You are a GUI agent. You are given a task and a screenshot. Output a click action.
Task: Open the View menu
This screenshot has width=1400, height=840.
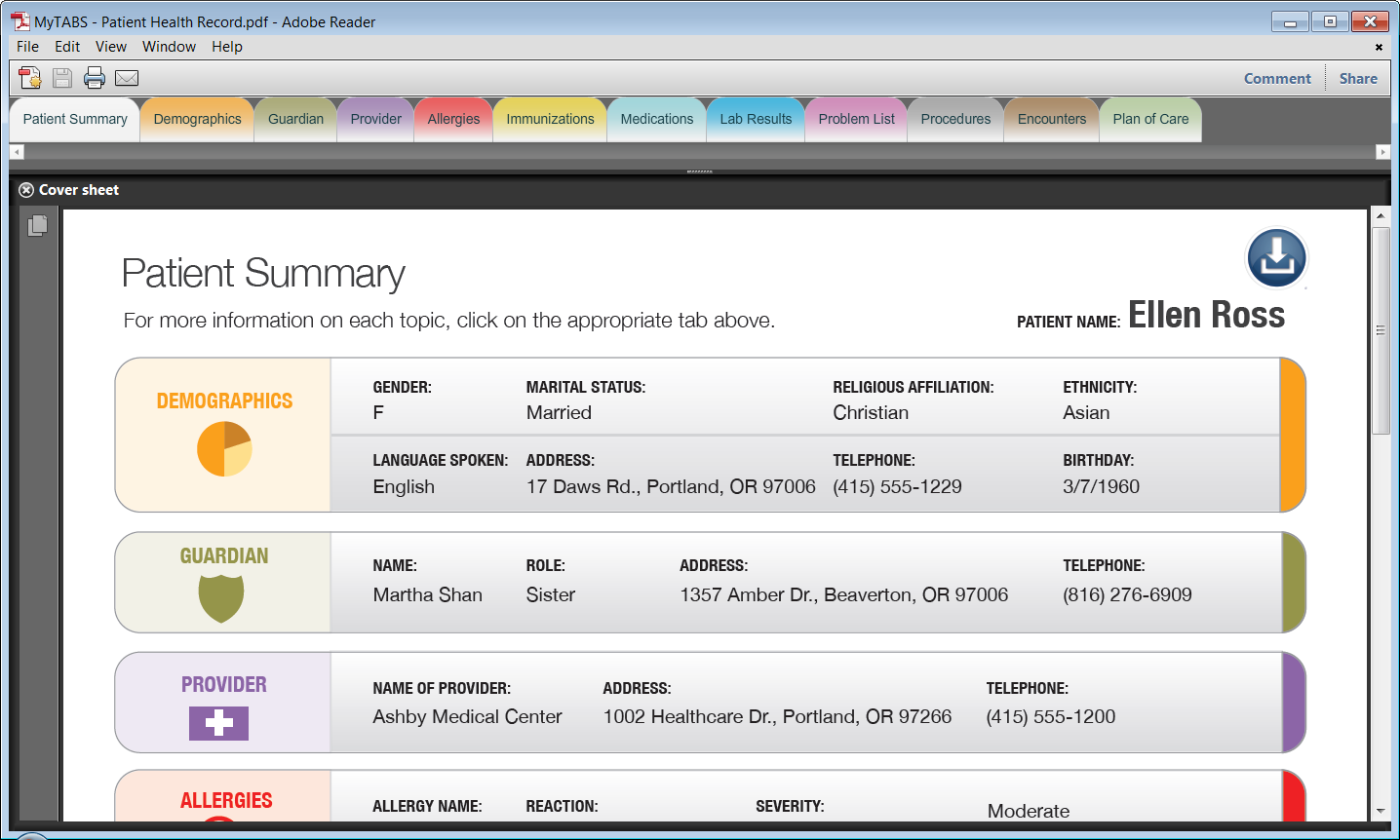click(111, 47)
